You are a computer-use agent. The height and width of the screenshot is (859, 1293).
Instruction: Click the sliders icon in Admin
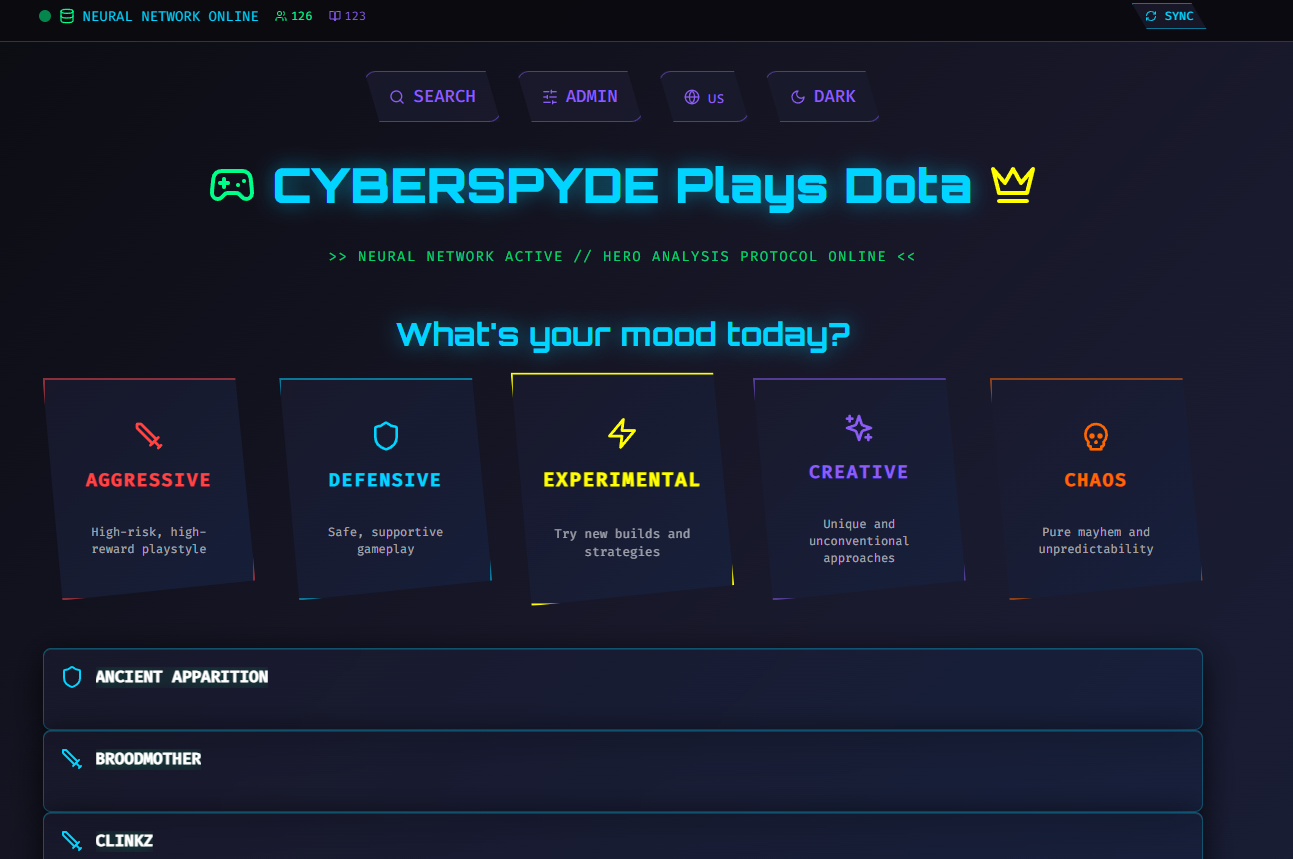[550, 97]
